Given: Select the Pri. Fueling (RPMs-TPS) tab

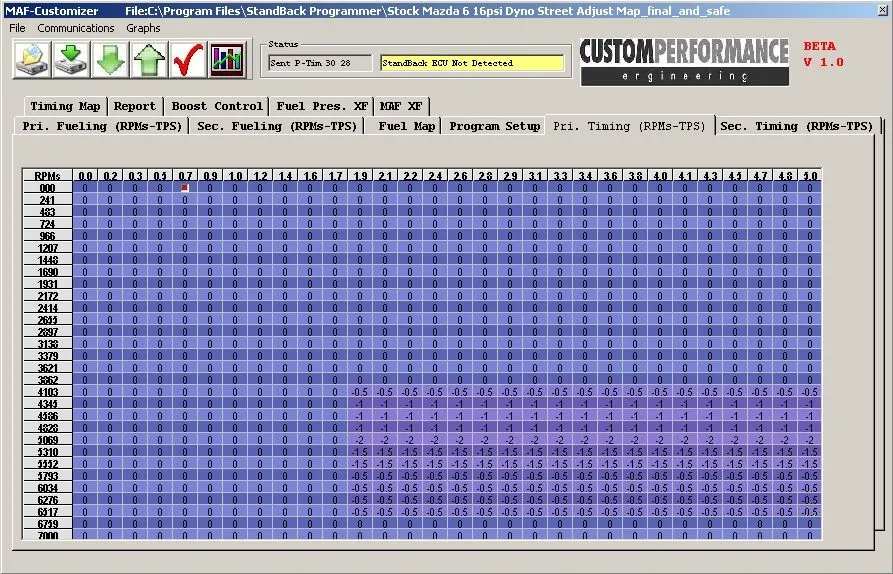Looking at the screenshot, I should [x=105, y=127].
